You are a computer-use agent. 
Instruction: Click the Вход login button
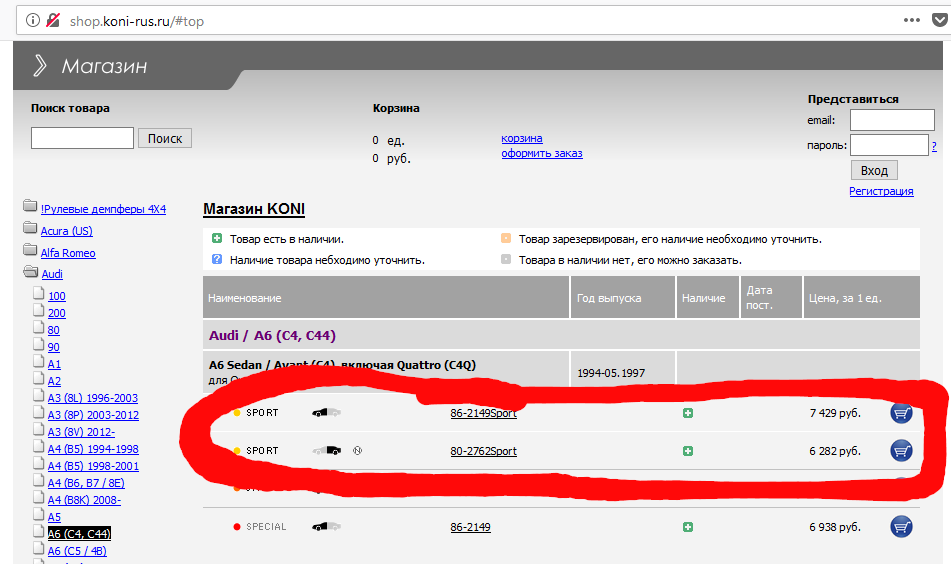874,170
